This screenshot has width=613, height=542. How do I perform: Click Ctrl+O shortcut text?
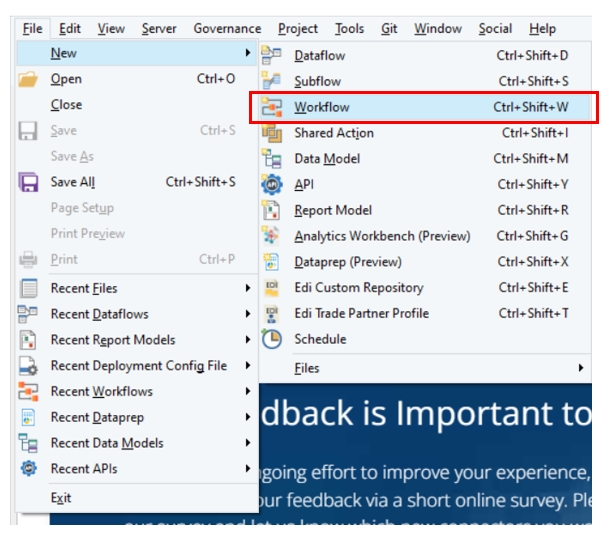coord(216,79)
